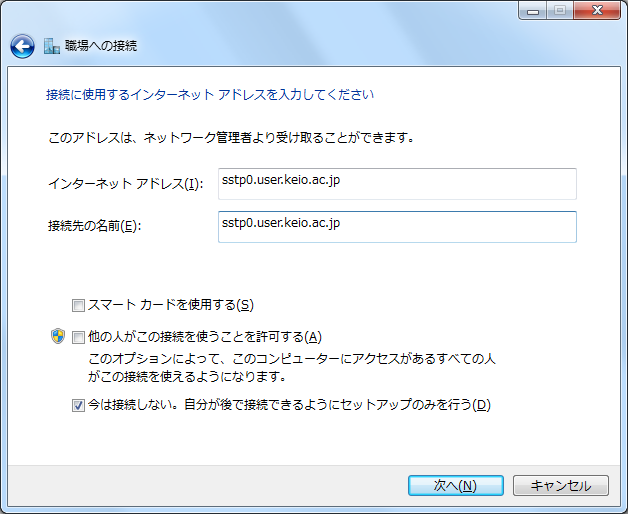Click the blue back arrow button
The height and width of the screenshot is (514, 628).
pos(22,46)
